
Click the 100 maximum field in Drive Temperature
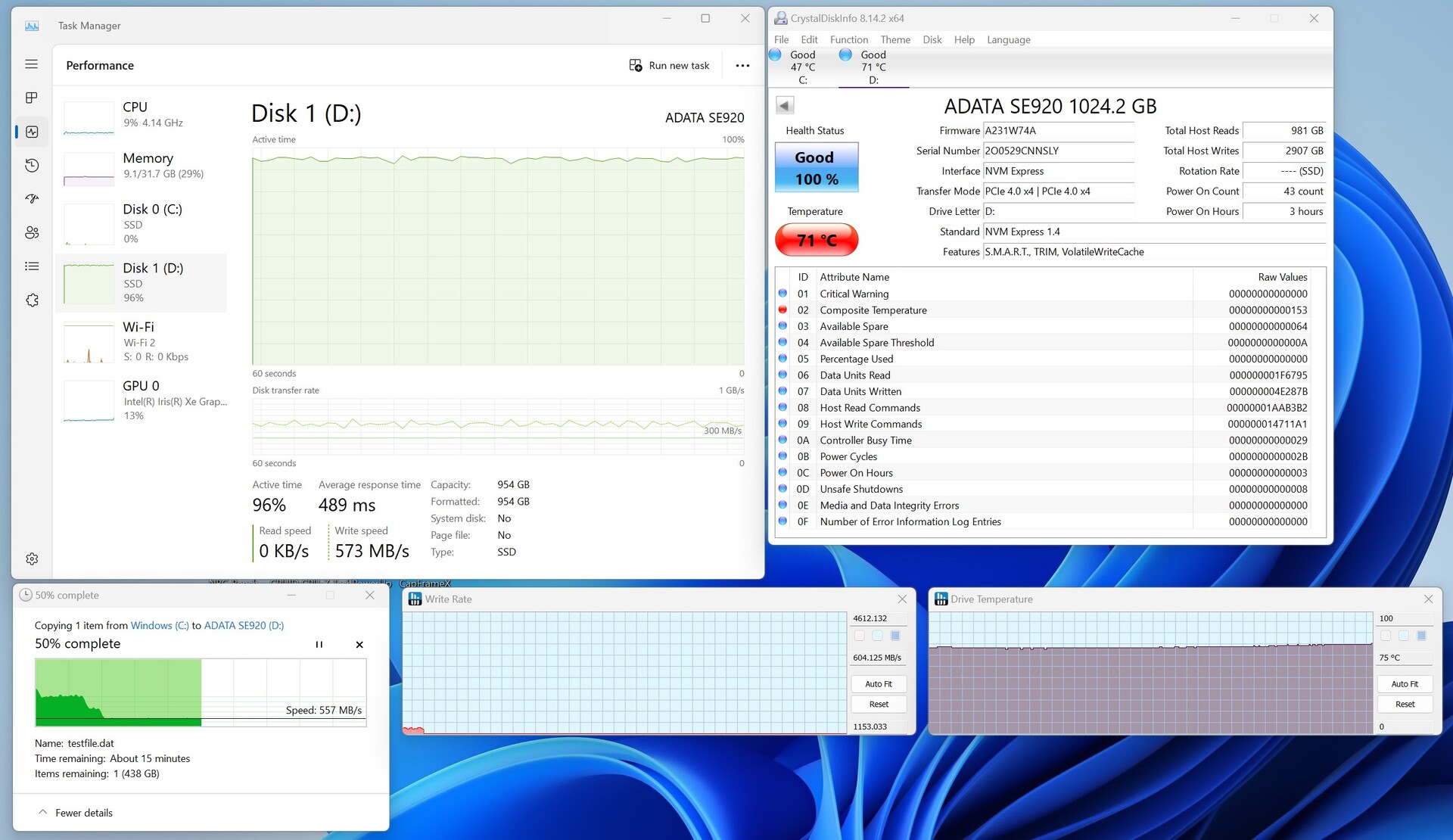pos(1404,618)
